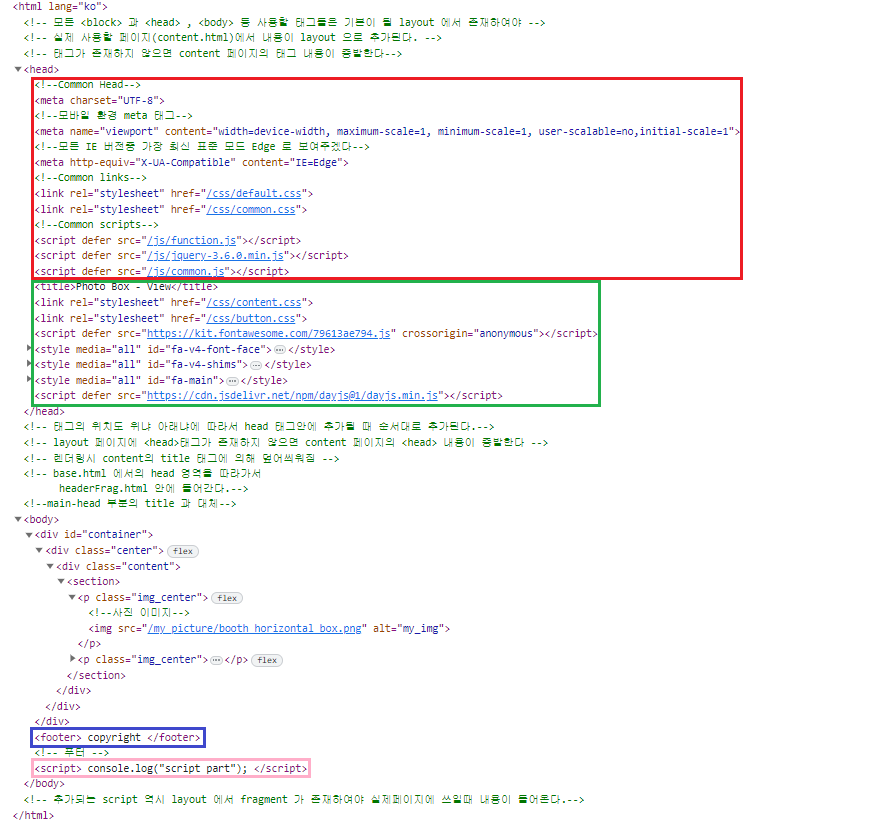Click flex badge on first p img_center
The width and height of the screenshot is (895, 833).
(227, 598)
